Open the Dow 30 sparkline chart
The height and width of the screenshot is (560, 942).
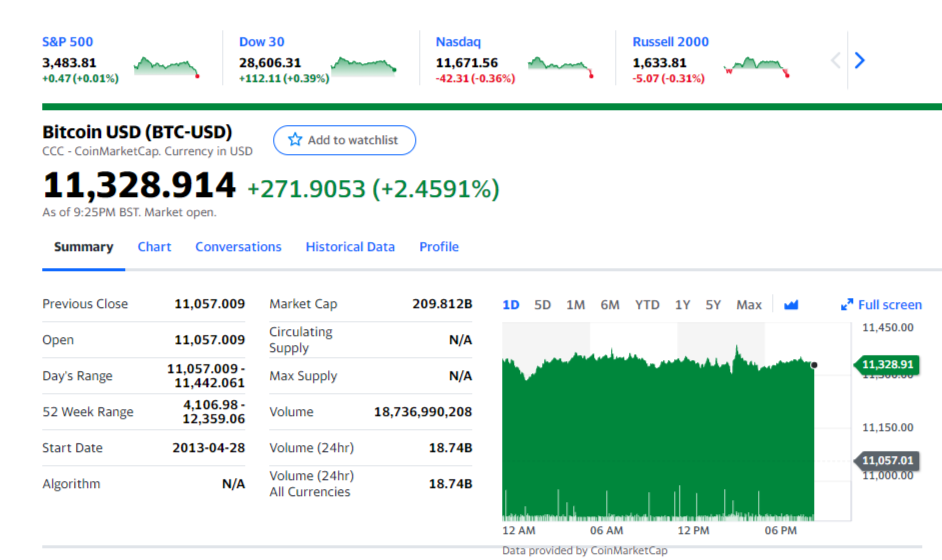coord(364,66)
